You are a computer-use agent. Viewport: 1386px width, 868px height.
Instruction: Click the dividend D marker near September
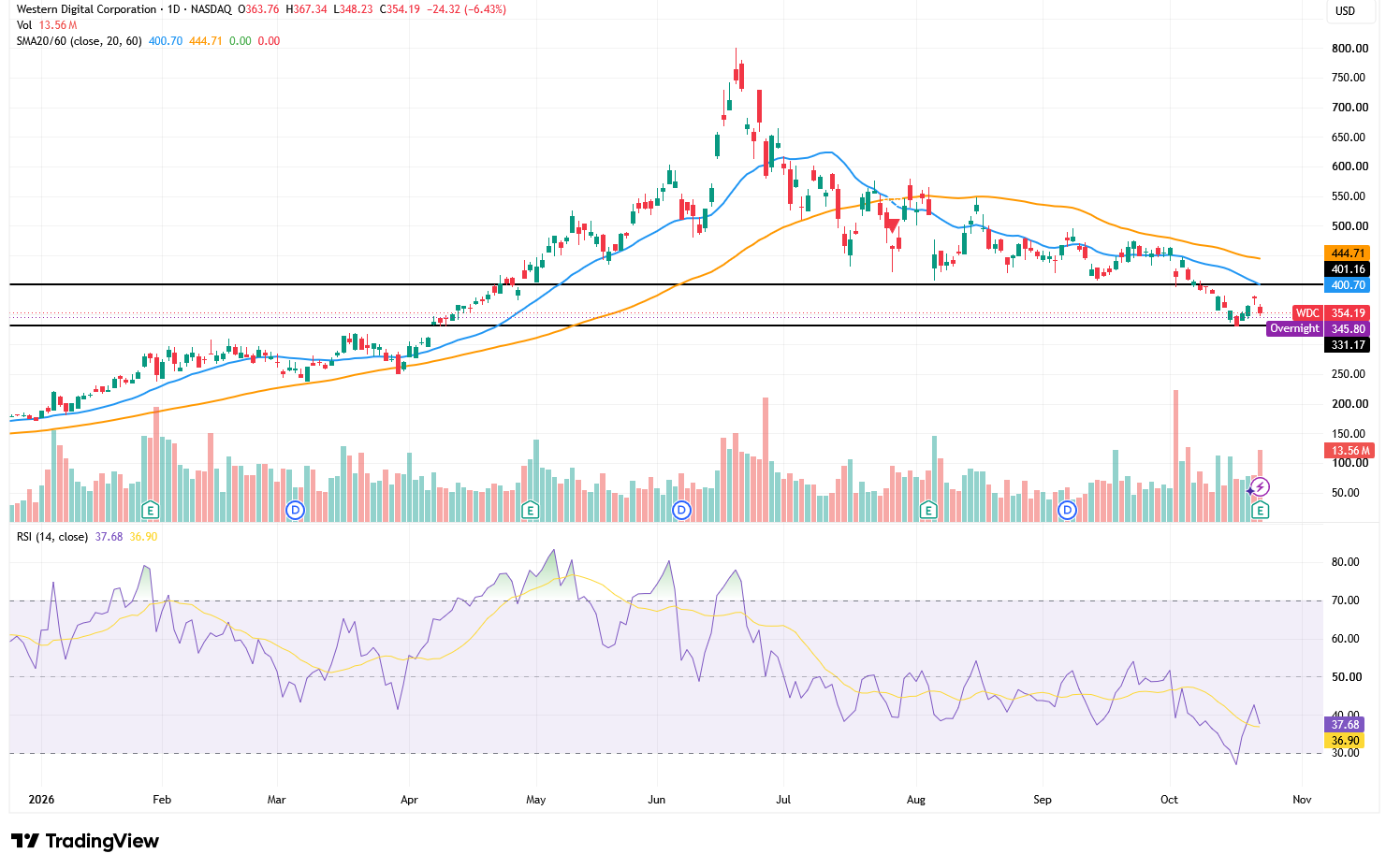pos(1067,510)
